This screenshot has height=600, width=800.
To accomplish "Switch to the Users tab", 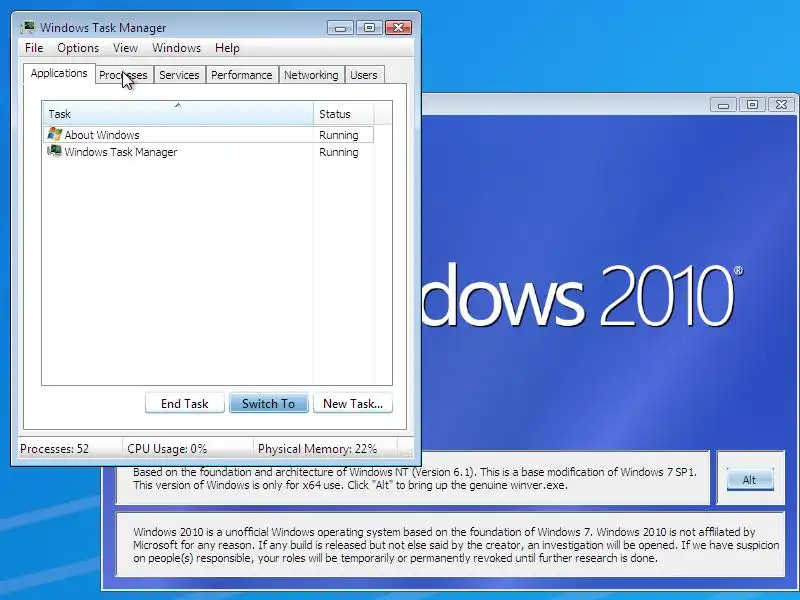I will 364,75.
